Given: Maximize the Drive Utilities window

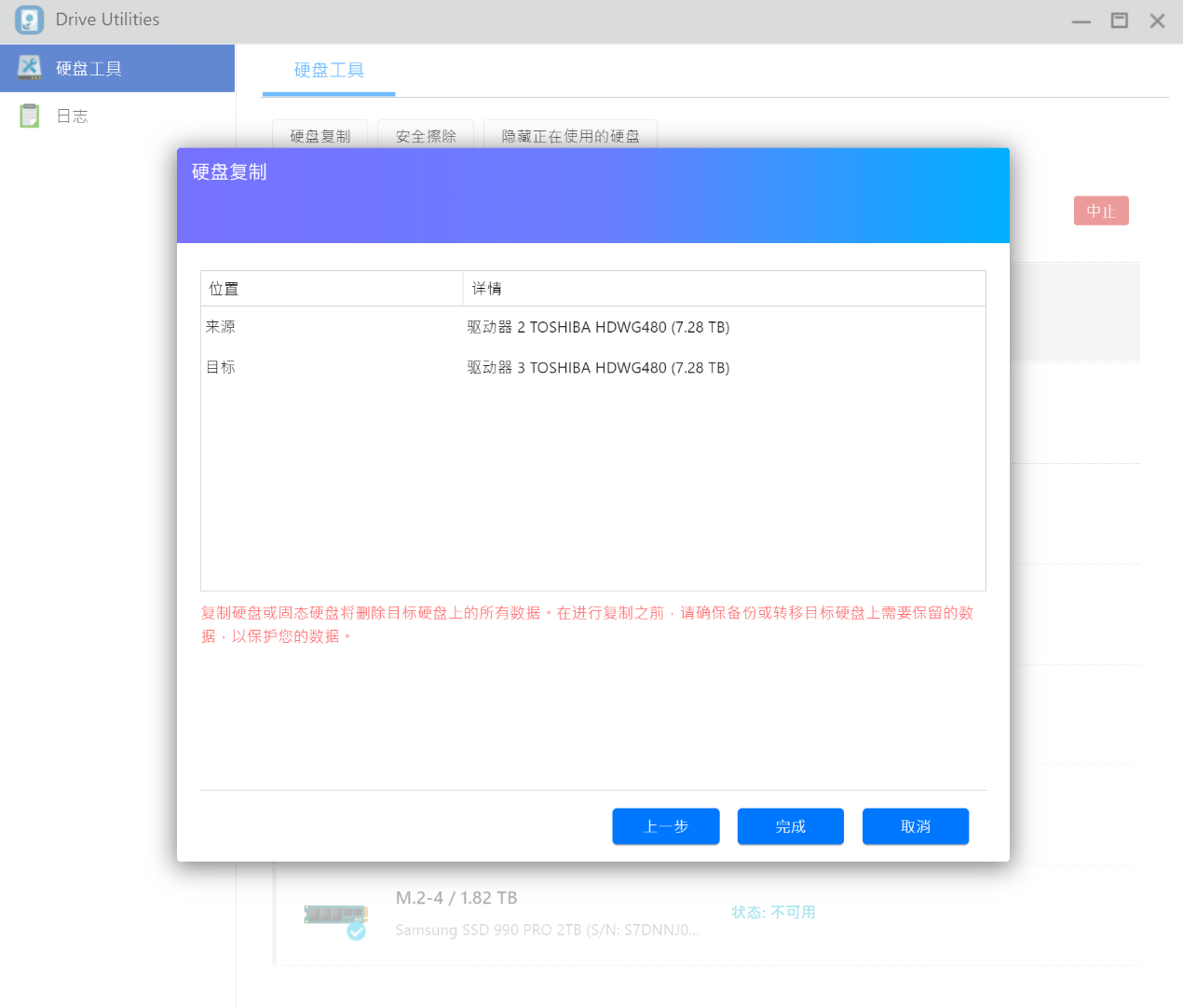Looking at the screenshot, I should (1119, 20).
